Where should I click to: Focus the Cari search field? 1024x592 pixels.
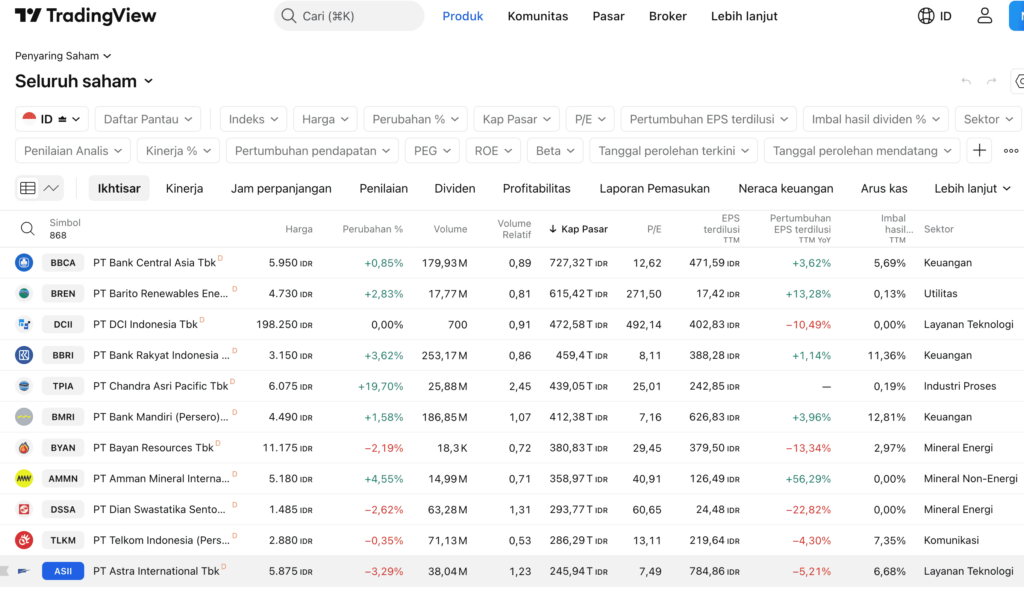click(349, 16)
